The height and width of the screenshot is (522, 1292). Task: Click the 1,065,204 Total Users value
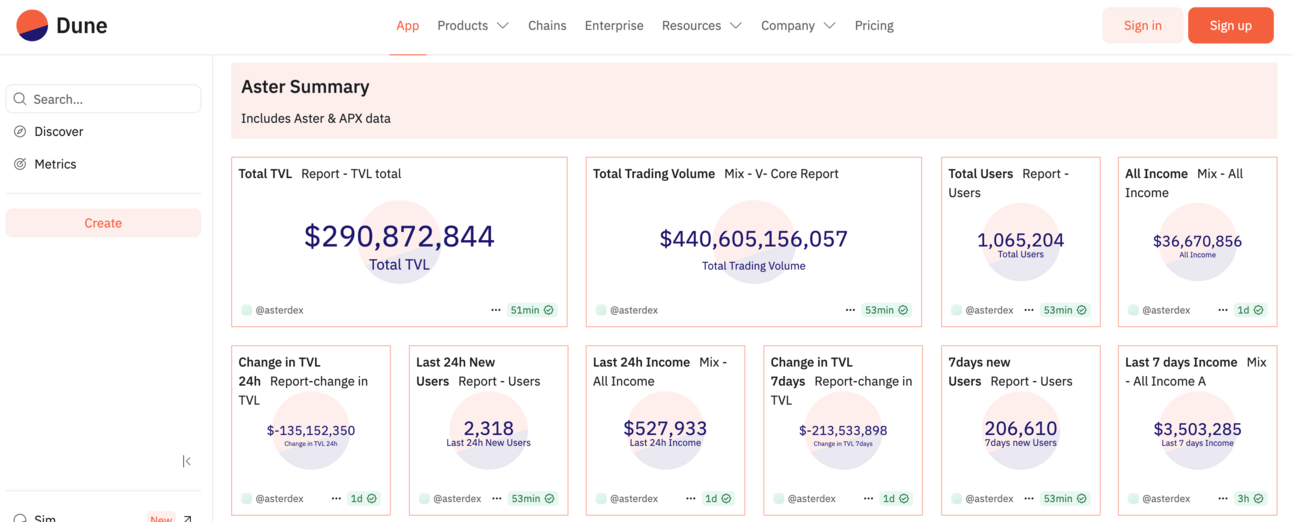pos(1020,240)
